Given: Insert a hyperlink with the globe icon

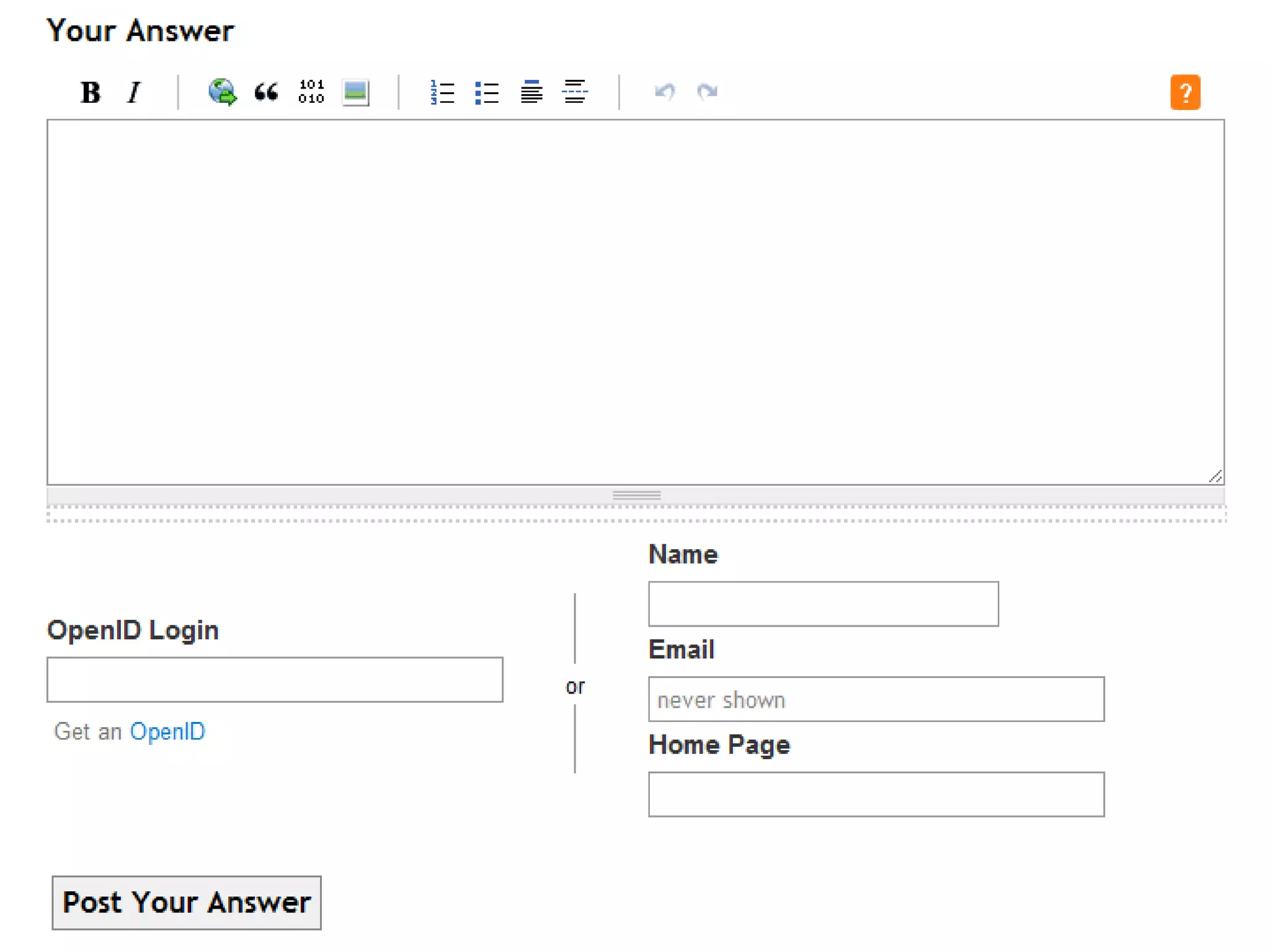Looking at the screenshot, I should point(222,92).
